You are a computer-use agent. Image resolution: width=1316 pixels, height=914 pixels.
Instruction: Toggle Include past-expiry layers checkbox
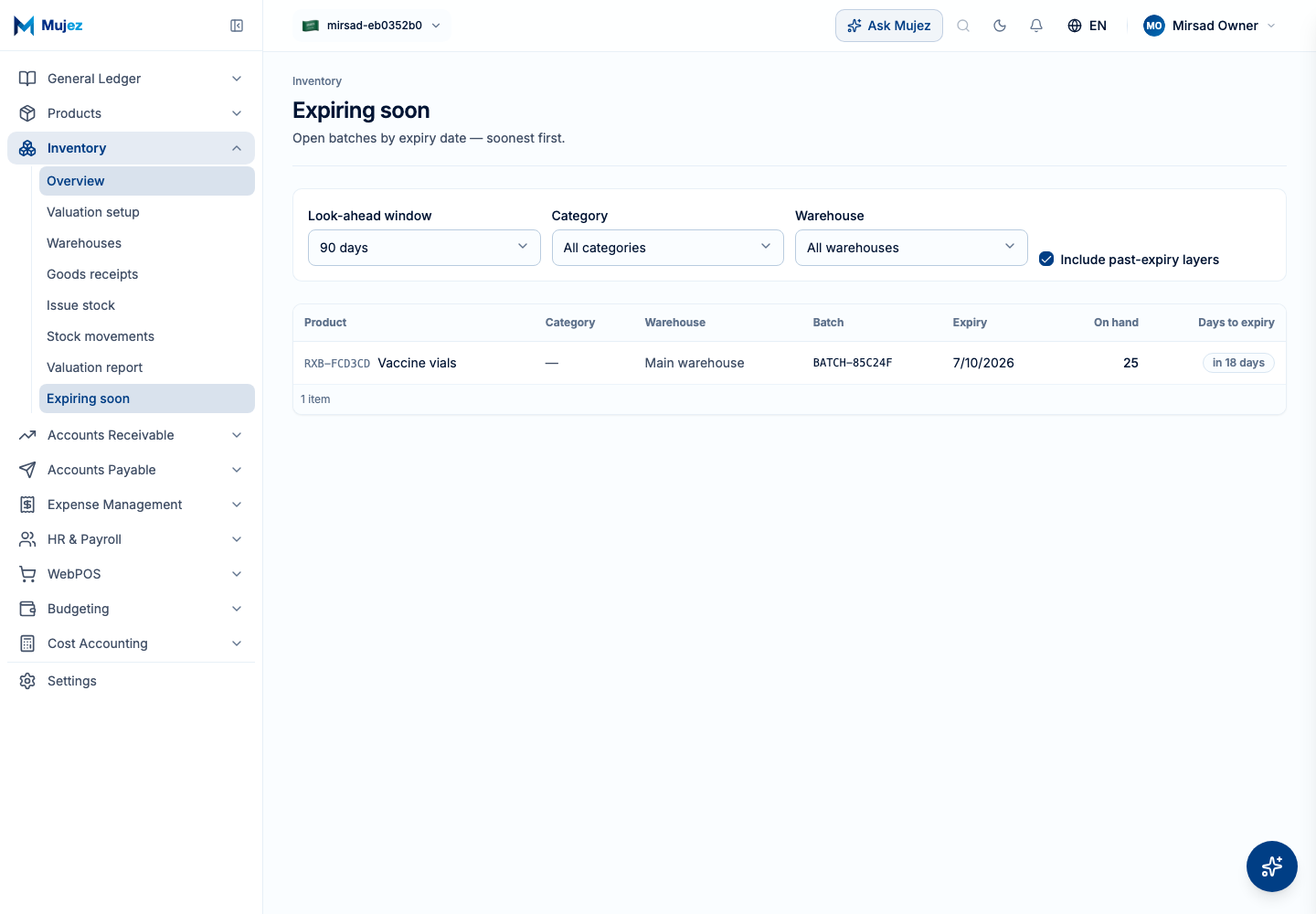1046,260
